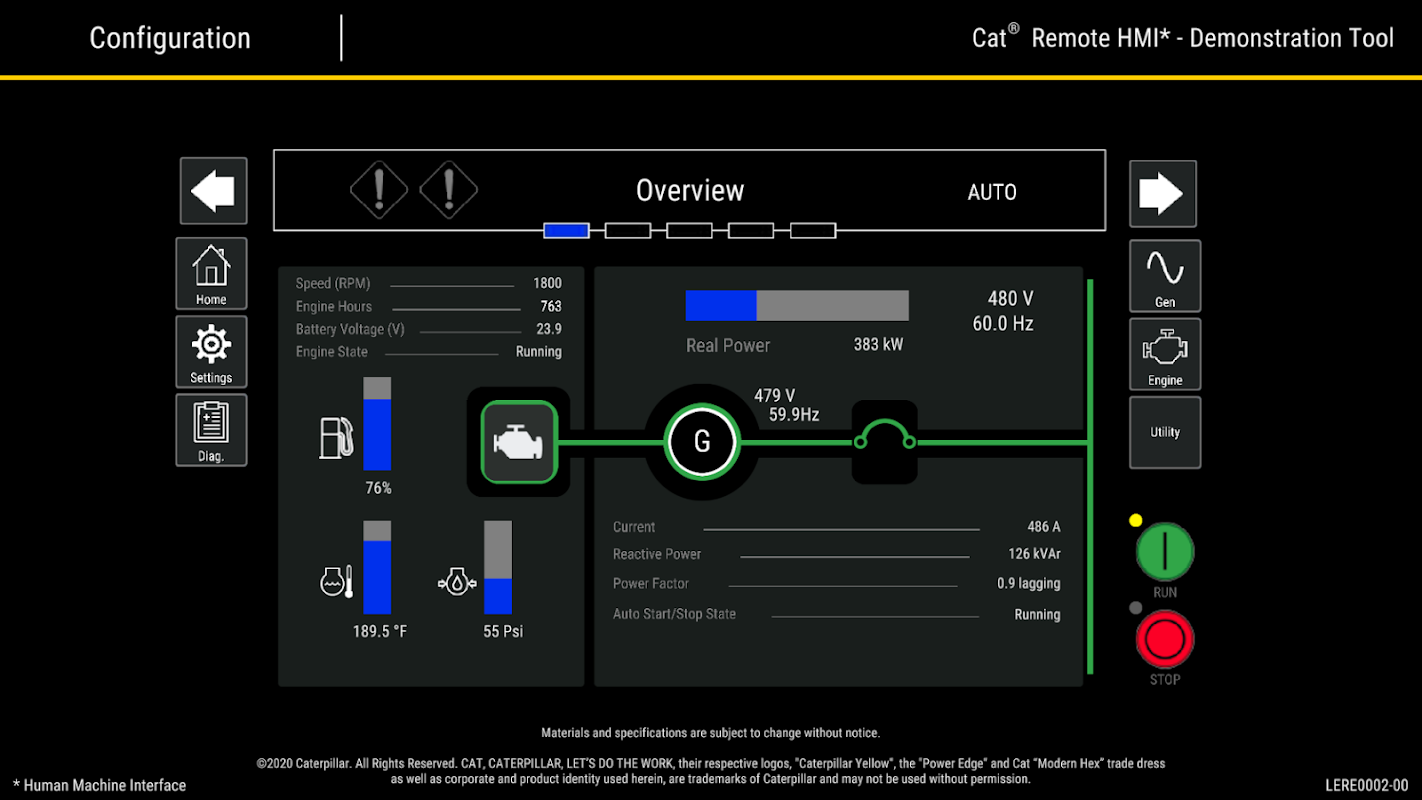Viewport: 1422px width, 800px height.
Task: Click the Reactive Power value 126 kVAr
Action: (x=1035, y=554)
